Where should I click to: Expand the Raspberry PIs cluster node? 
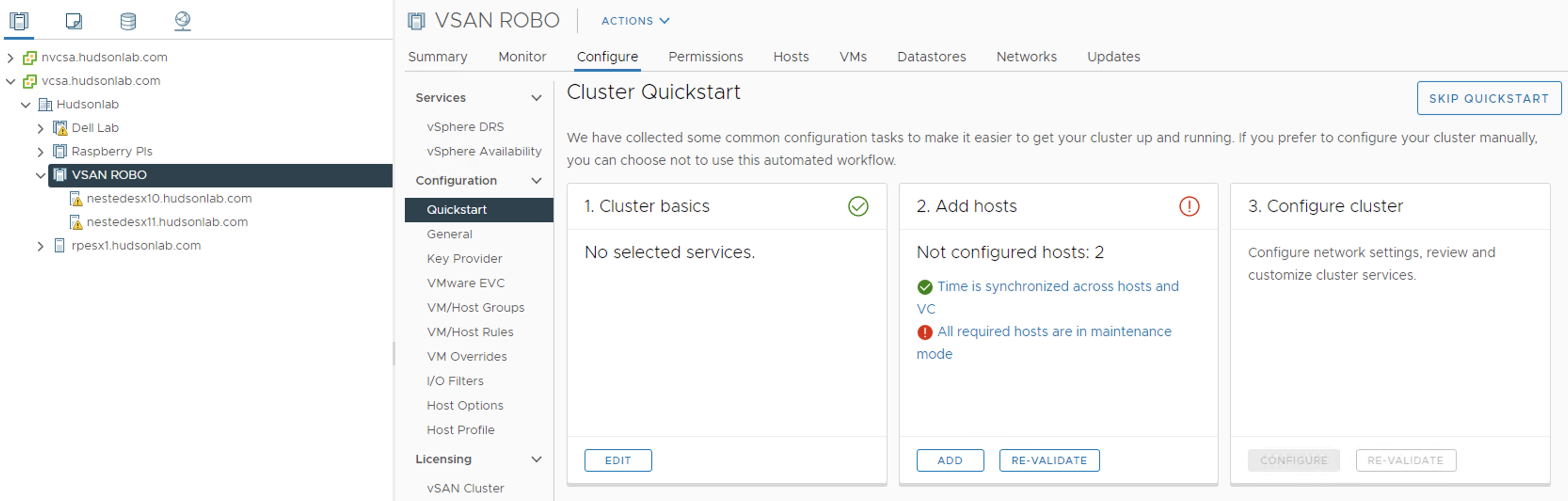tap(40, 152)
